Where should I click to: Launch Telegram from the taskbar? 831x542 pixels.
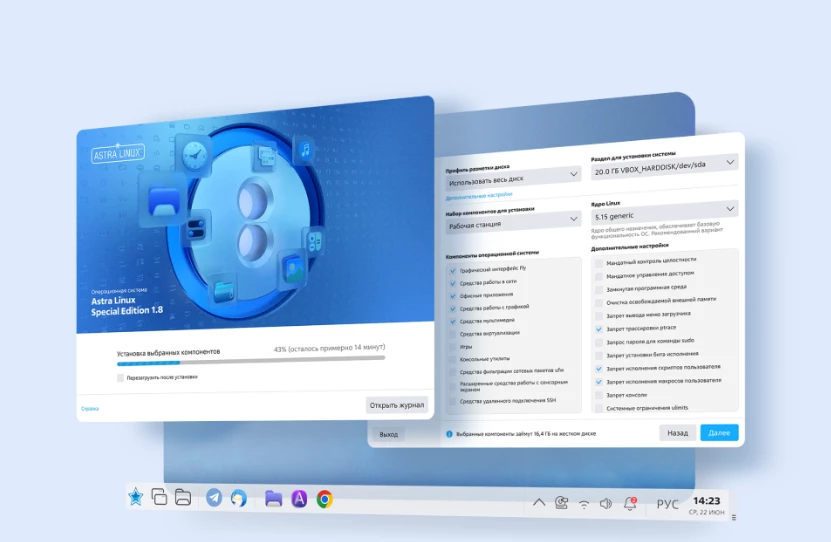[214, 497]
